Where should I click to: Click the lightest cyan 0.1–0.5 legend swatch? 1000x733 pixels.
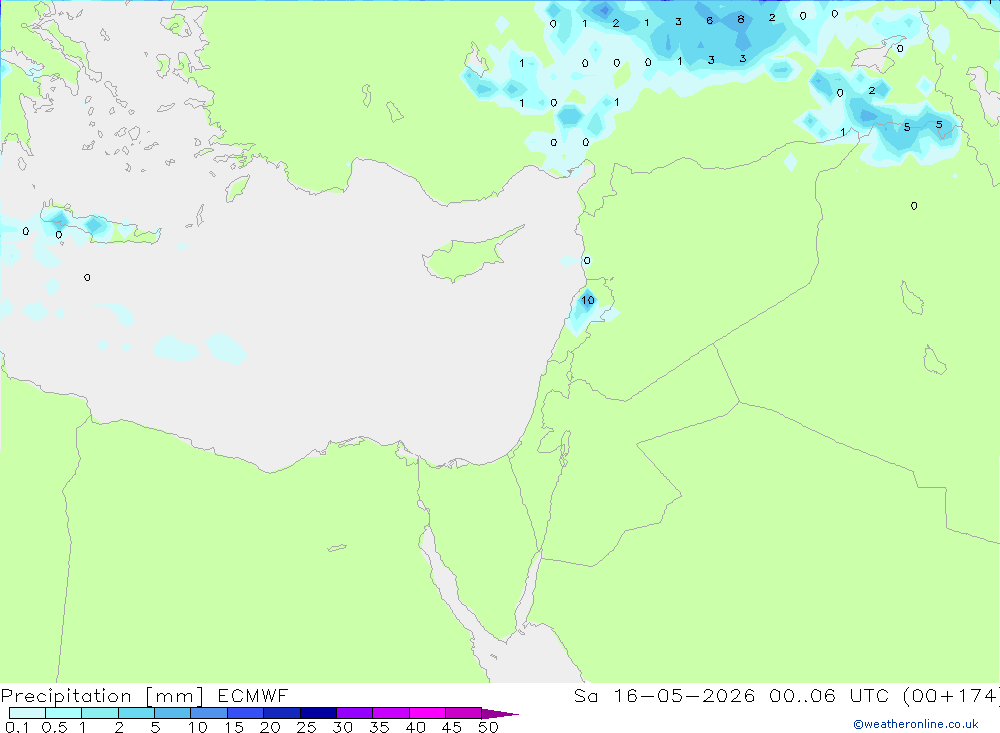(x=27, y=713)
